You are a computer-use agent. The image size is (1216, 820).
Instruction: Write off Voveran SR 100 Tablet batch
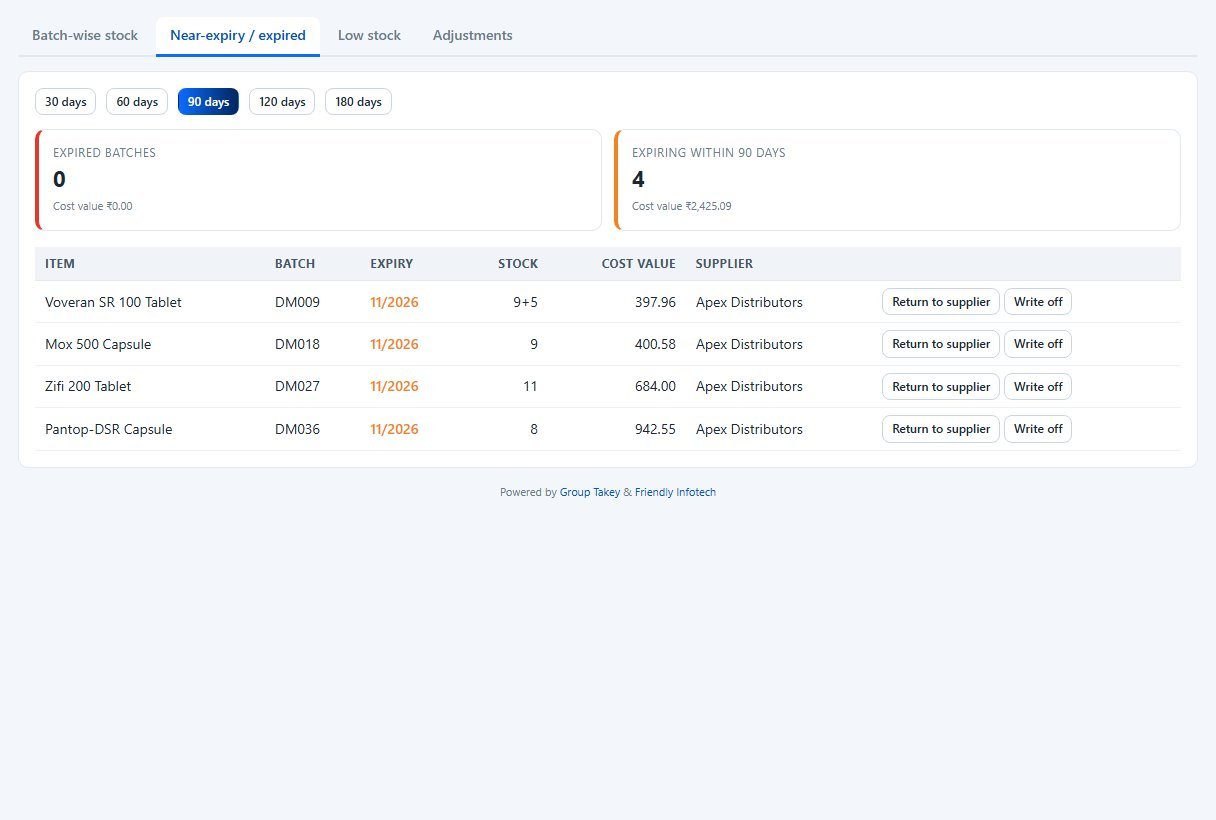coord(1038,302)
